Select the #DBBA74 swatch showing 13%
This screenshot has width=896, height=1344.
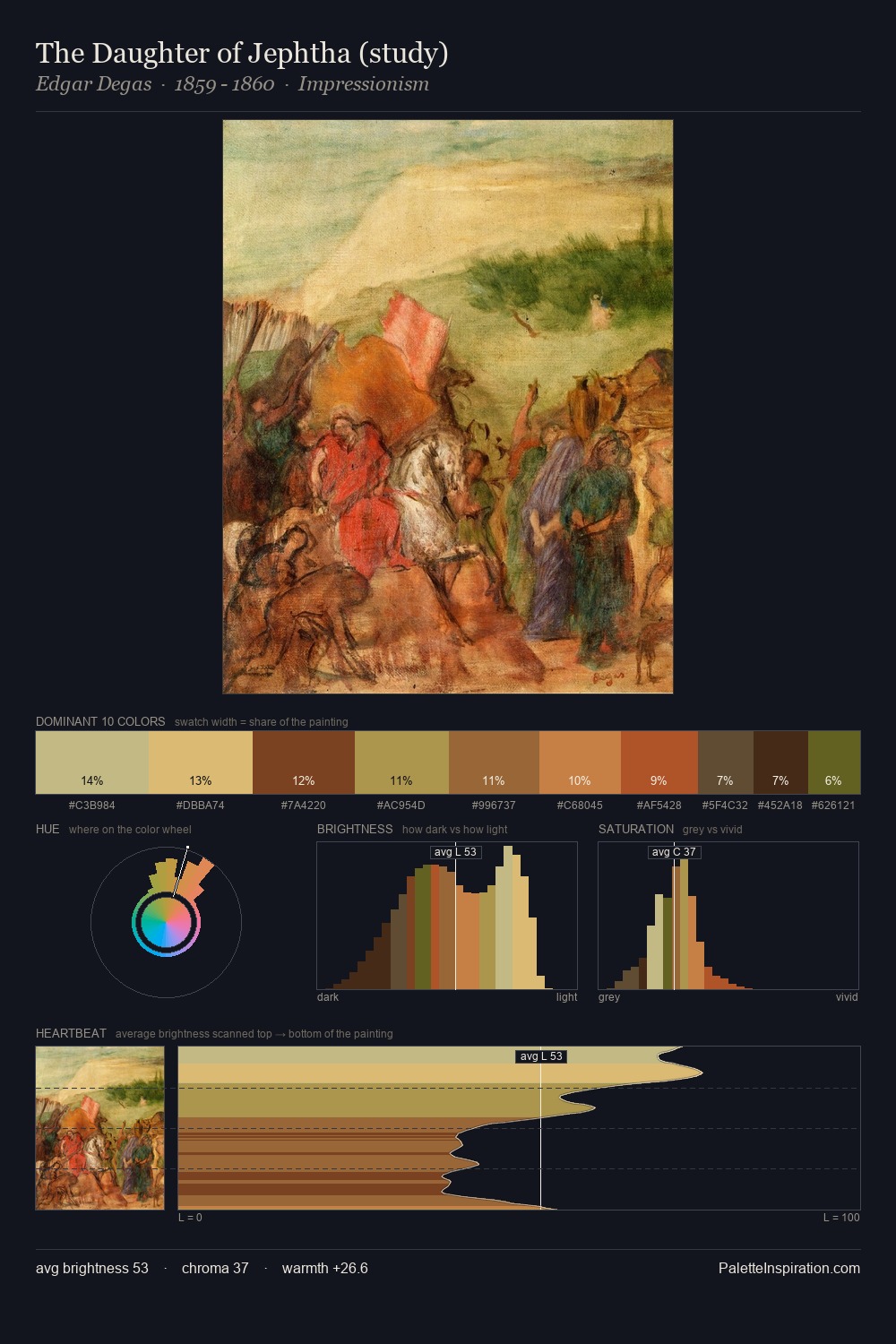click(x=201, y=762)
